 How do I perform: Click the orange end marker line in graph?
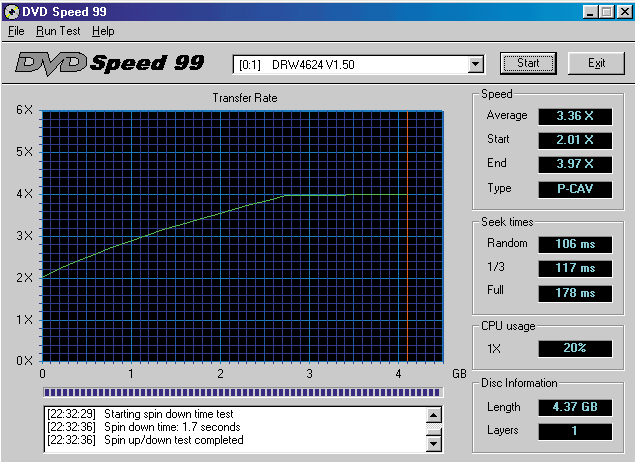(407, 236)
